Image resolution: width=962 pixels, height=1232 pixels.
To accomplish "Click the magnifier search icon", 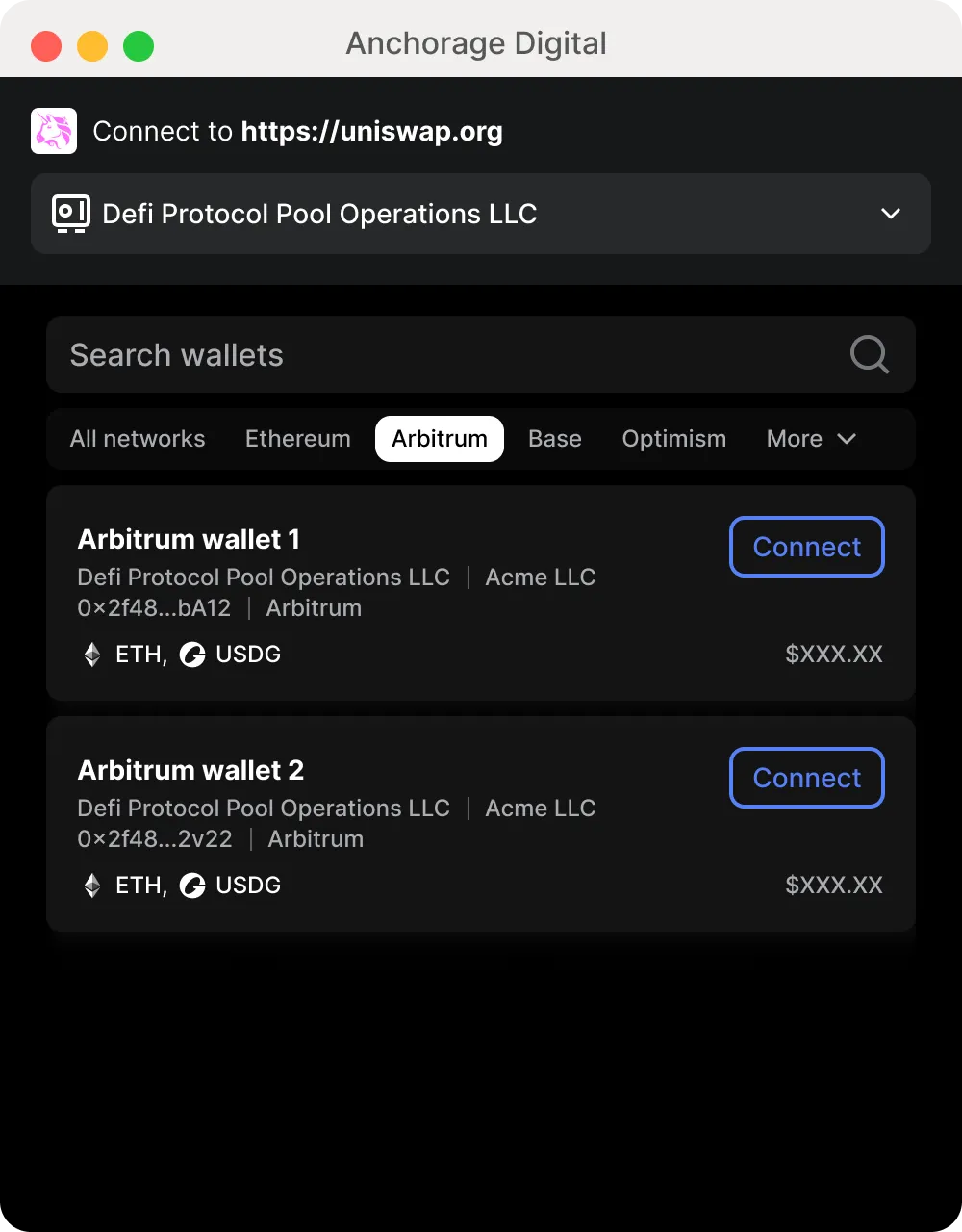I will tap(870, 354).
